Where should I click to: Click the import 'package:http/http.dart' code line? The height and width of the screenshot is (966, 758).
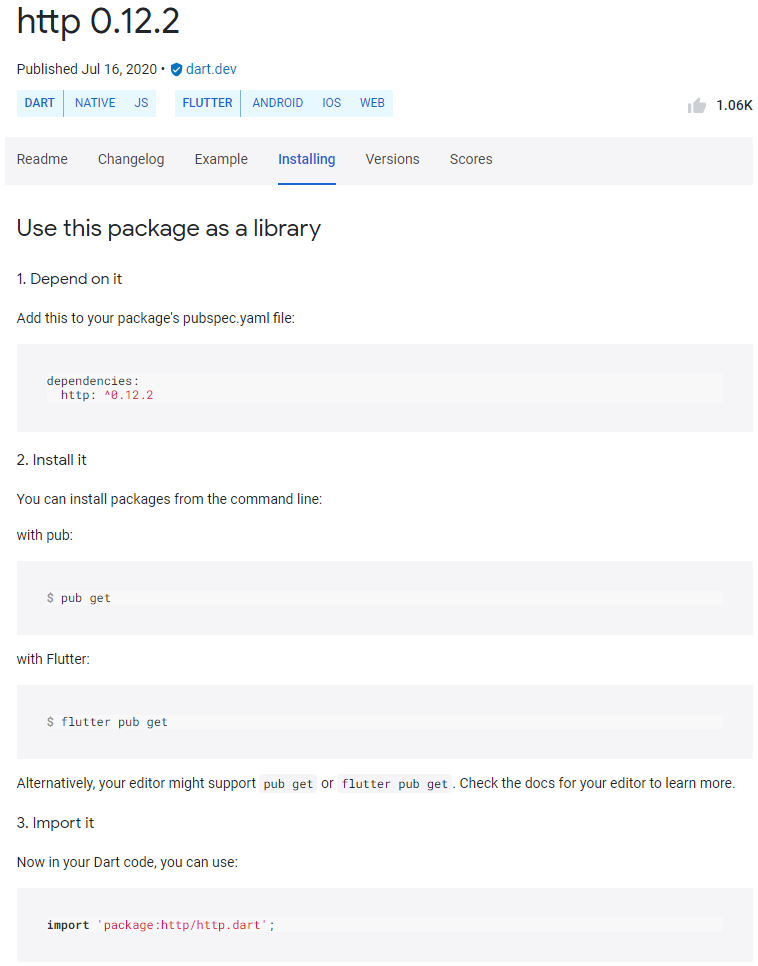coord(160,925)
